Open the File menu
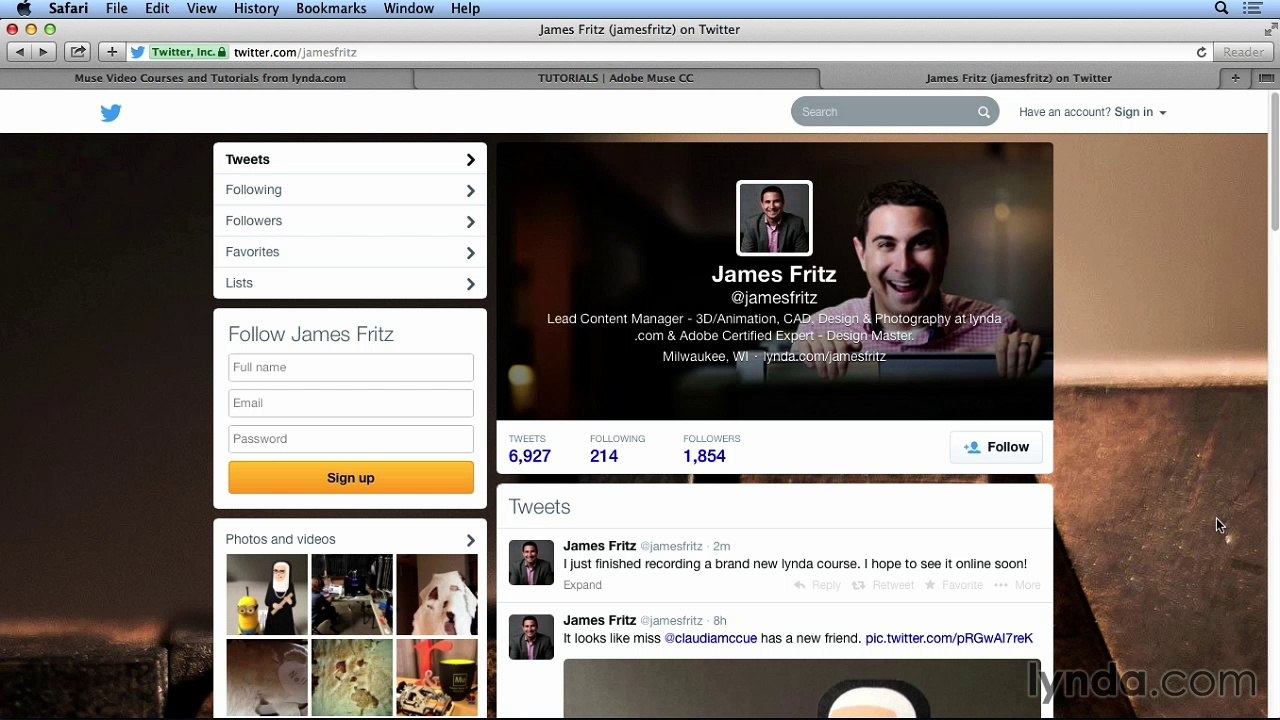This screenshot has width=1280, height=720. coord(117,9)
